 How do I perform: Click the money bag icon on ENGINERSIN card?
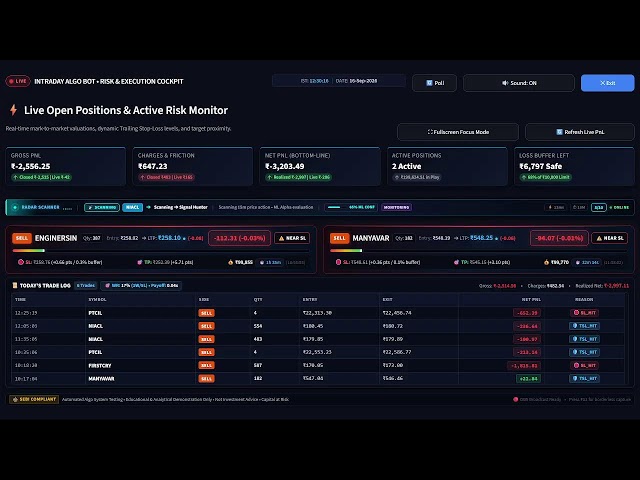point(231,262)
